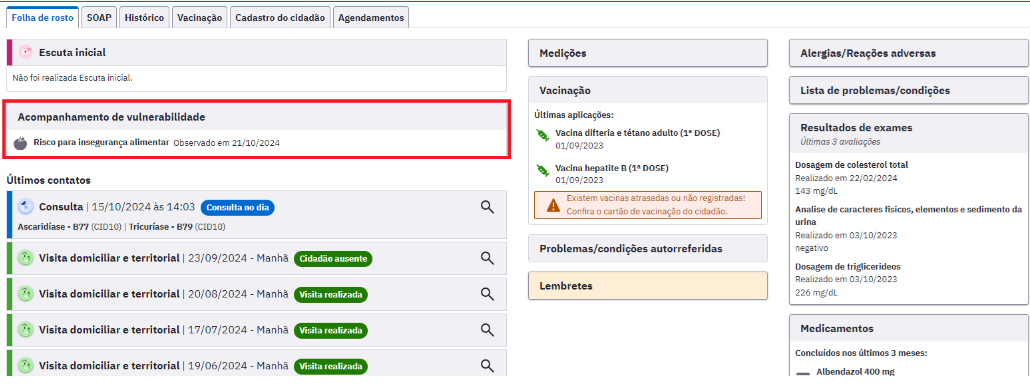
Task: Click the apple icon for food insecurity risk
Action: coord(20,143)
